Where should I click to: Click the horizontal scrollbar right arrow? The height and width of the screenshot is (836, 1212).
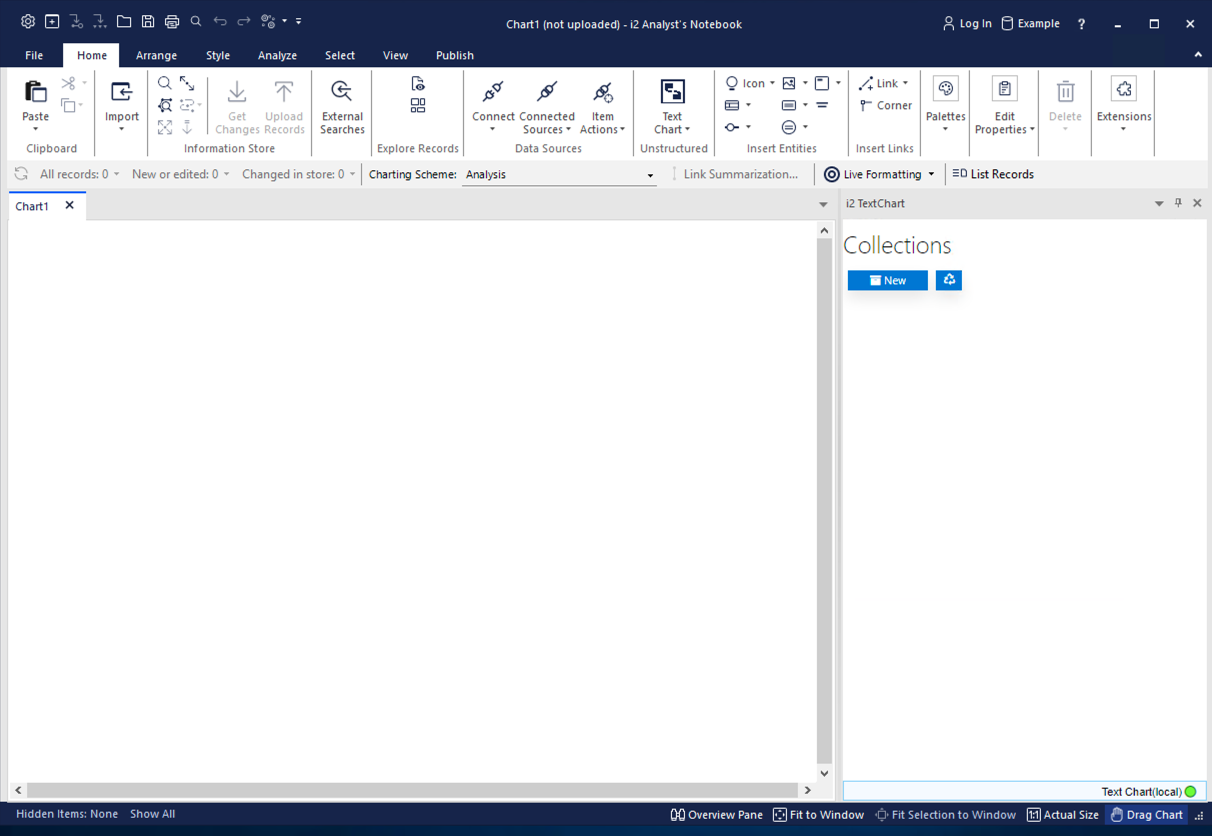click(807, 790)
